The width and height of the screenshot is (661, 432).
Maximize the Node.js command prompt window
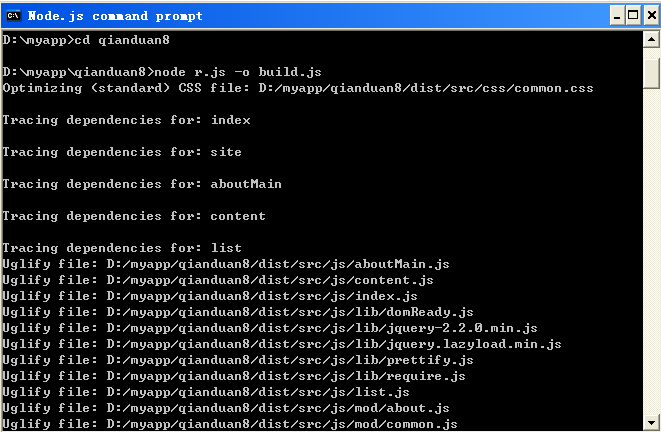tap(633, 16)
